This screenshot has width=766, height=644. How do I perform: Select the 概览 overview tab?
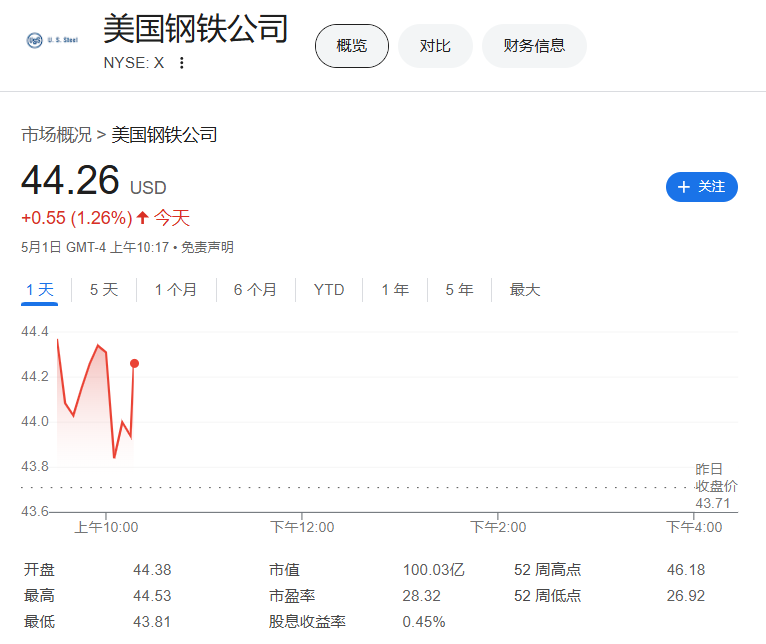pos(352,46)
